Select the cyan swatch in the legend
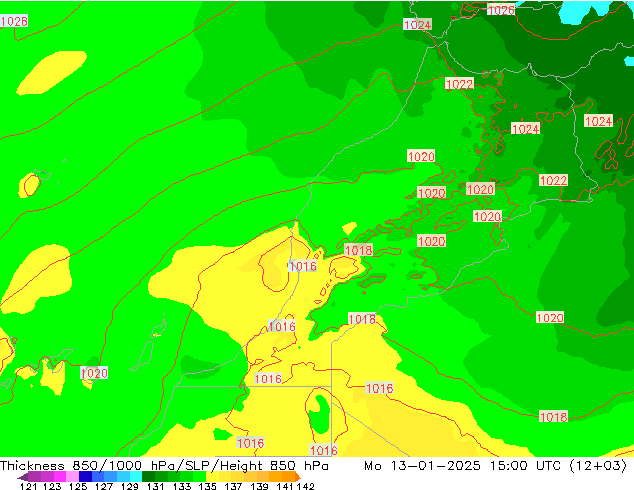 tap(136, 477)
